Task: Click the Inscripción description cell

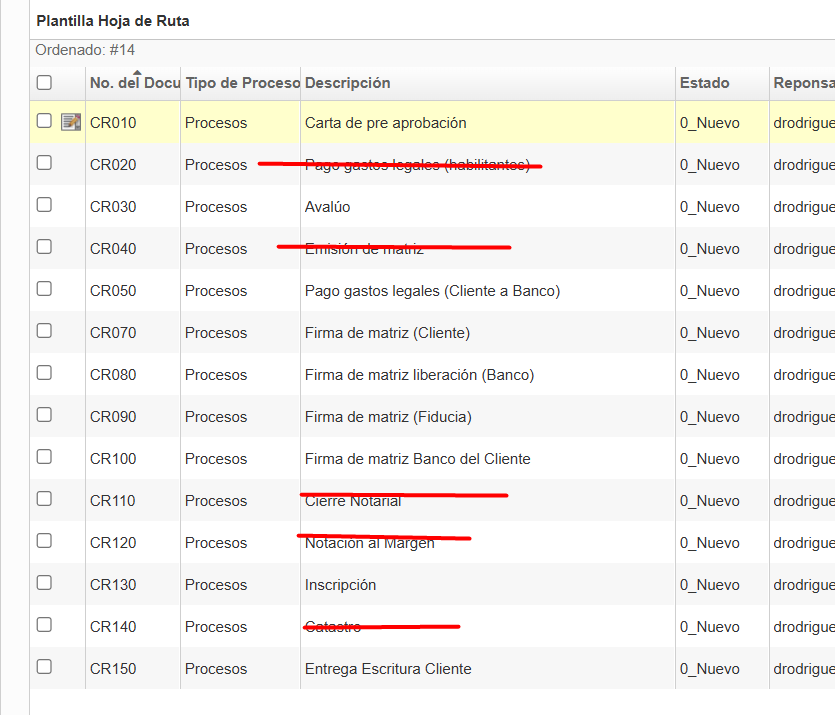Action: pyautogui.click(x=340, y=585)
